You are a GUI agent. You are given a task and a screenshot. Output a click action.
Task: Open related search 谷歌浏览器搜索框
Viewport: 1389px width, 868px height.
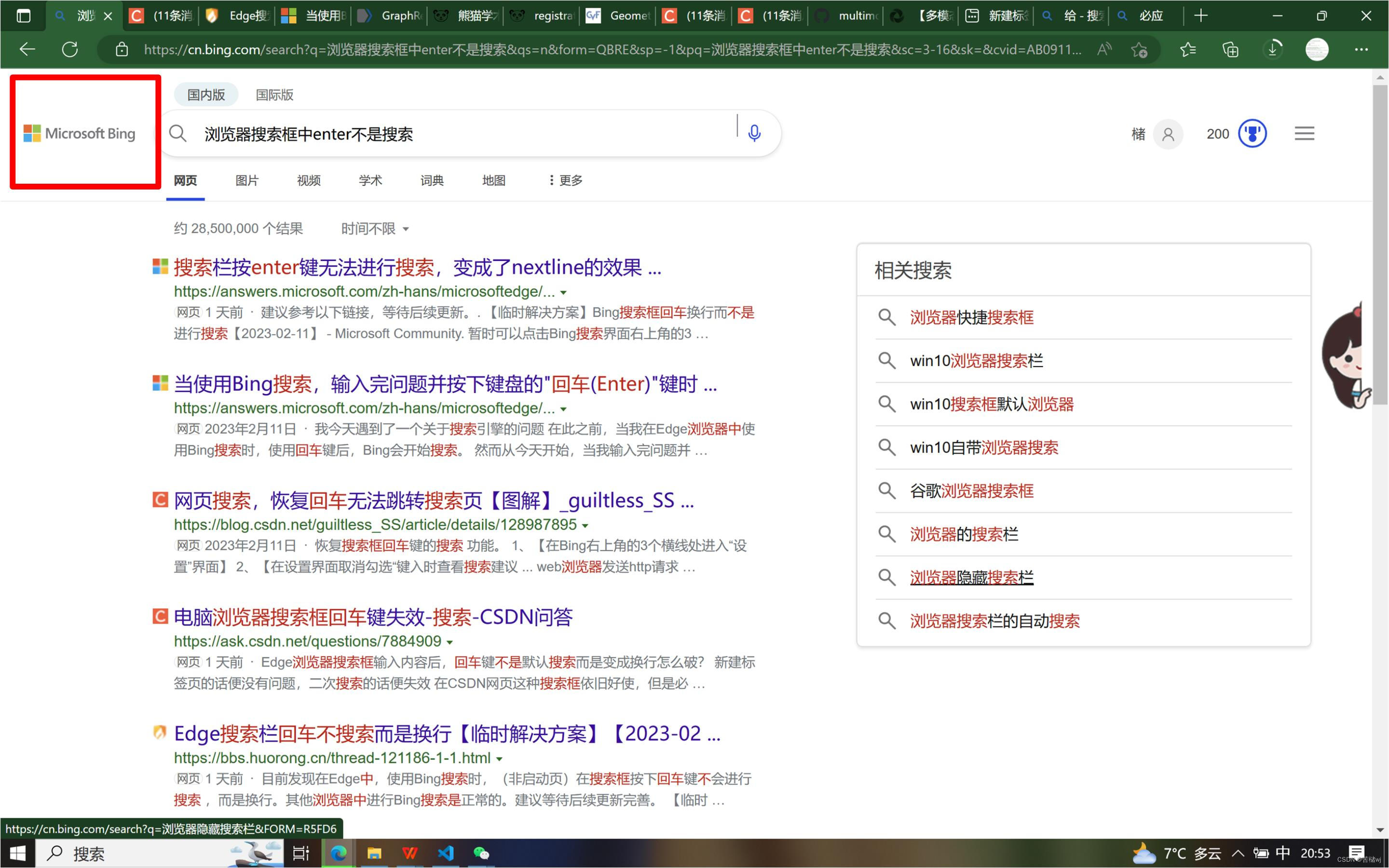click(x=971, y=491)
